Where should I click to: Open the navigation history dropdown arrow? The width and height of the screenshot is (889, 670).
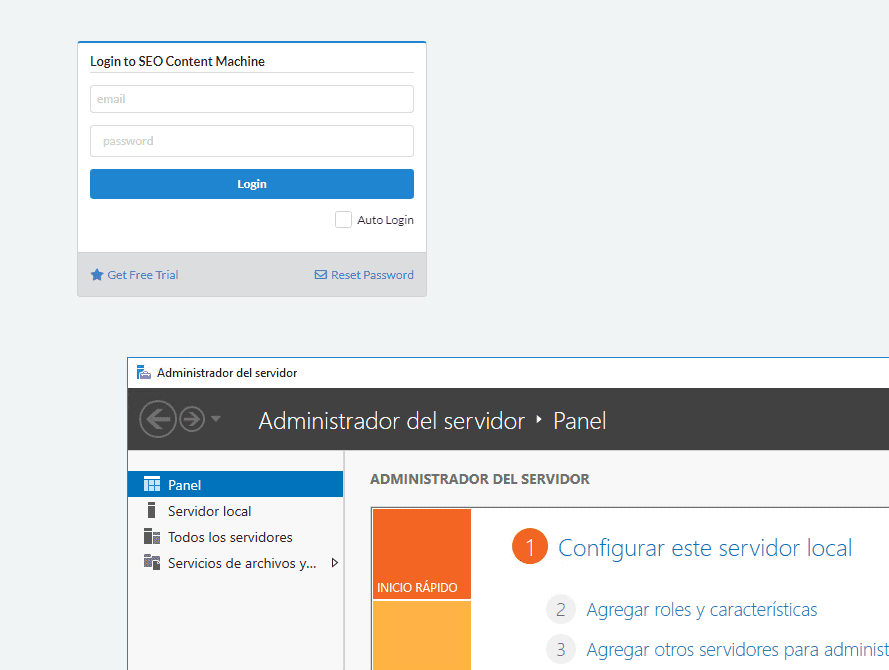[215, 419]
